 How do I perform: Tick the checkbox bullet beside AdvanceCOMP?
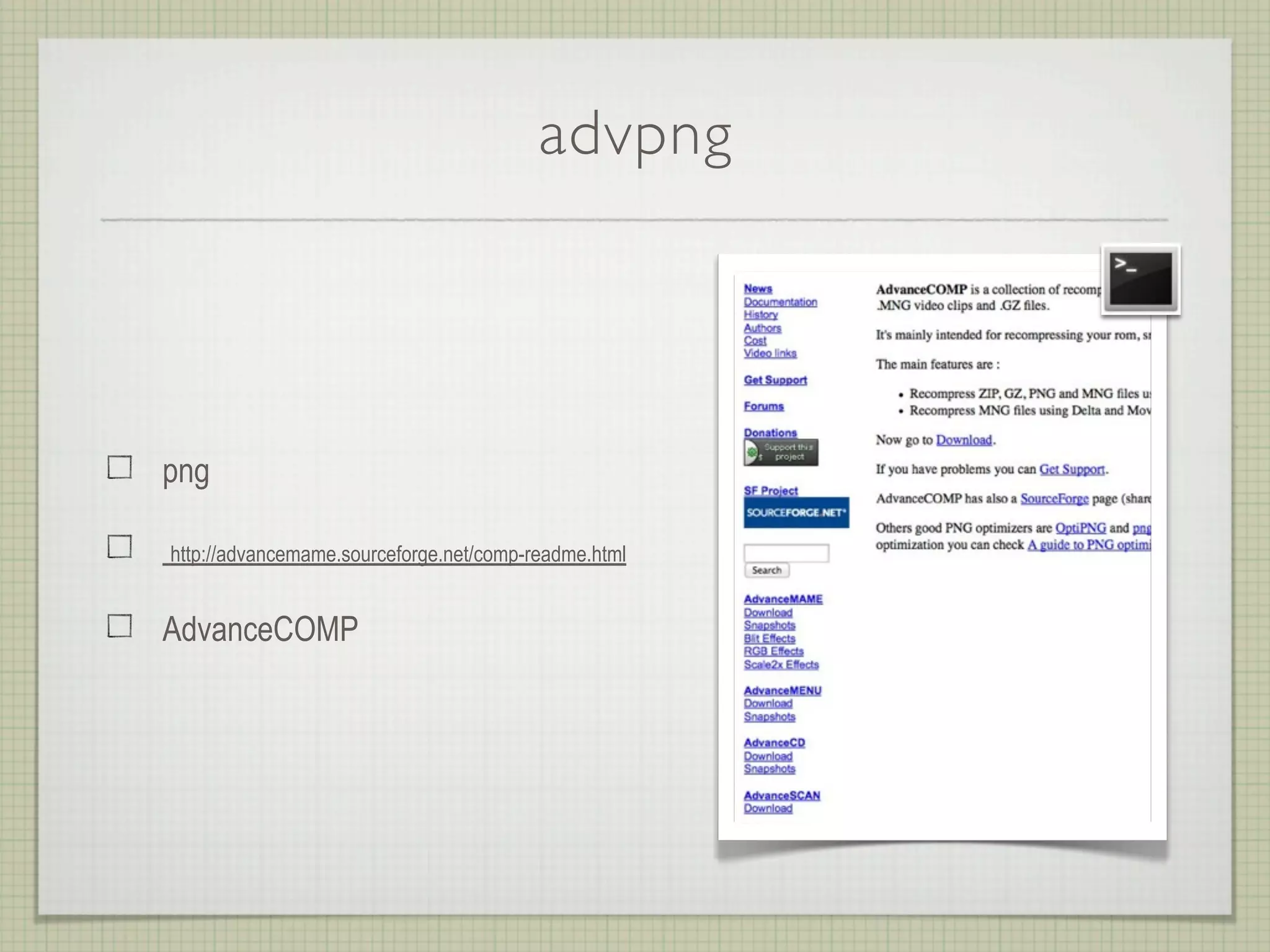(x=120, y=626)
